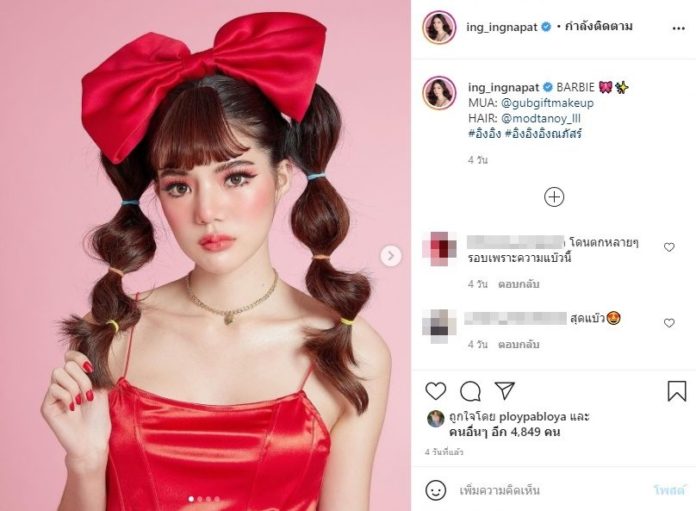Open ing_ingnapat profile avatar in header

[x=439, y=28]
